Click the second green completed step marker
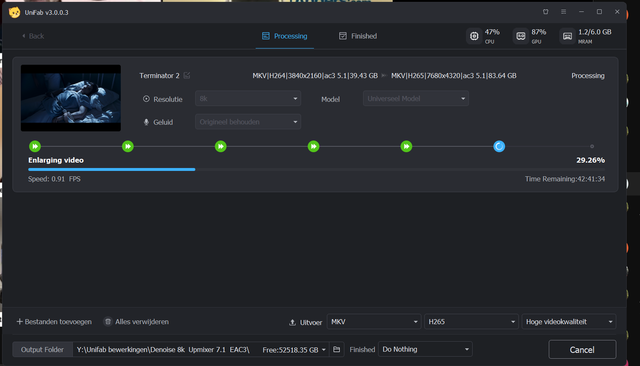The width and height of the screenshot is (640, 366). pyautogui.click(x=128, y=146)
